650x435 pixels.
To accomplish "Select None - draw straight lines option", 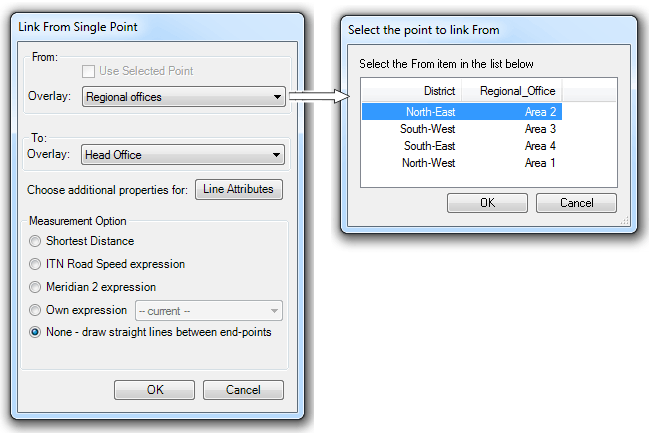I will (36, 332).
